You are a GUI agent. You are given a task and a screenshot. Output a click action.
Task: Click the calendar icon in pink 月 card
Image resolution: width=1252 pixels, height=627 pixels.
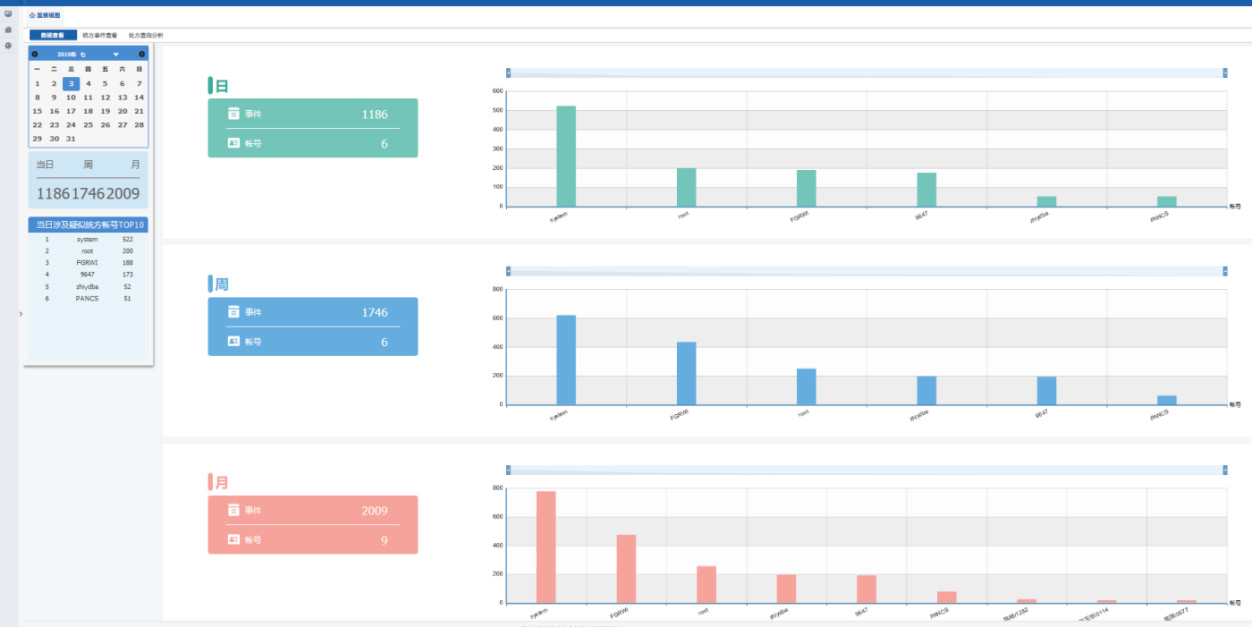[x=233, y=510]
